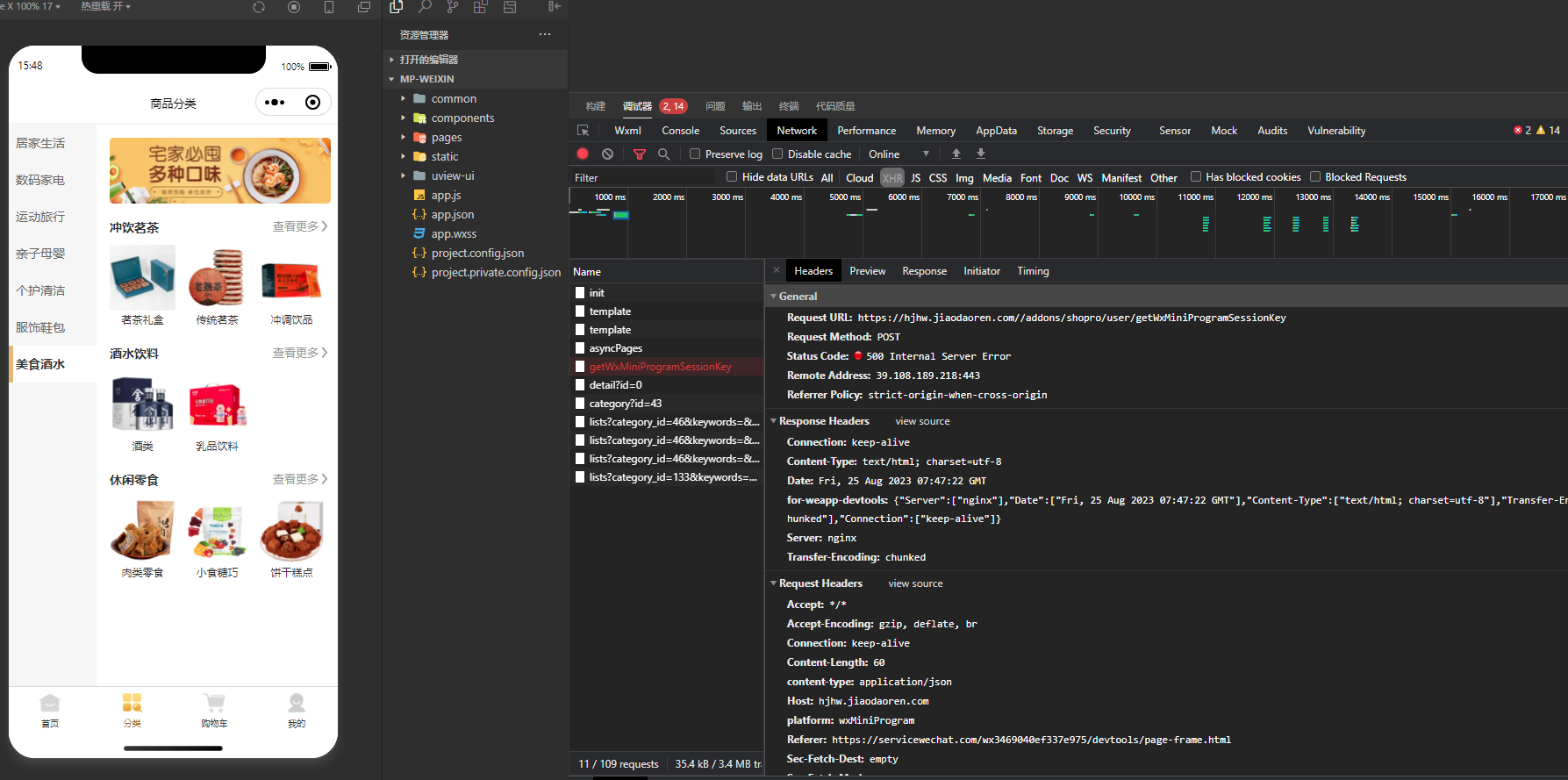This screenshot has height=780, width=1568.
Task: Click the error count badge 2
Action: [x=1522, y=130]
